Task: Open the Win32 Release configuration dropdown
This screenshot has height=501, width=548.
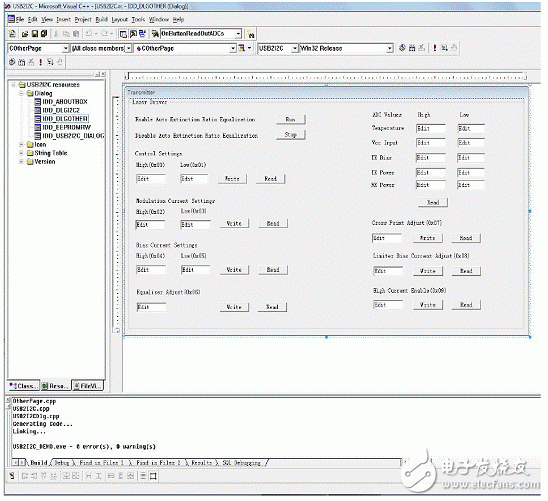Action: coord(390,48)
